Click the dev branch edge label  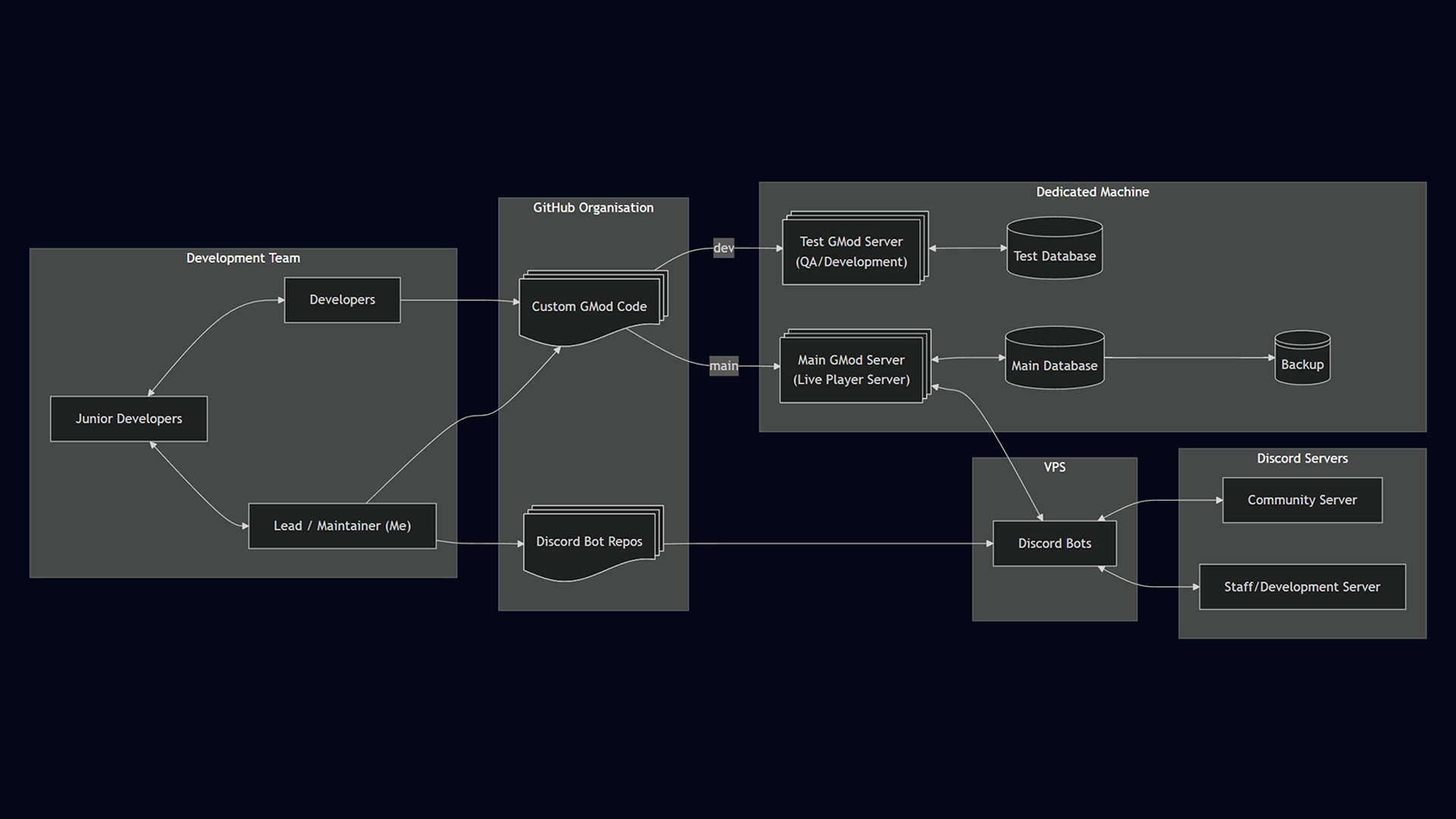[723, 248]
